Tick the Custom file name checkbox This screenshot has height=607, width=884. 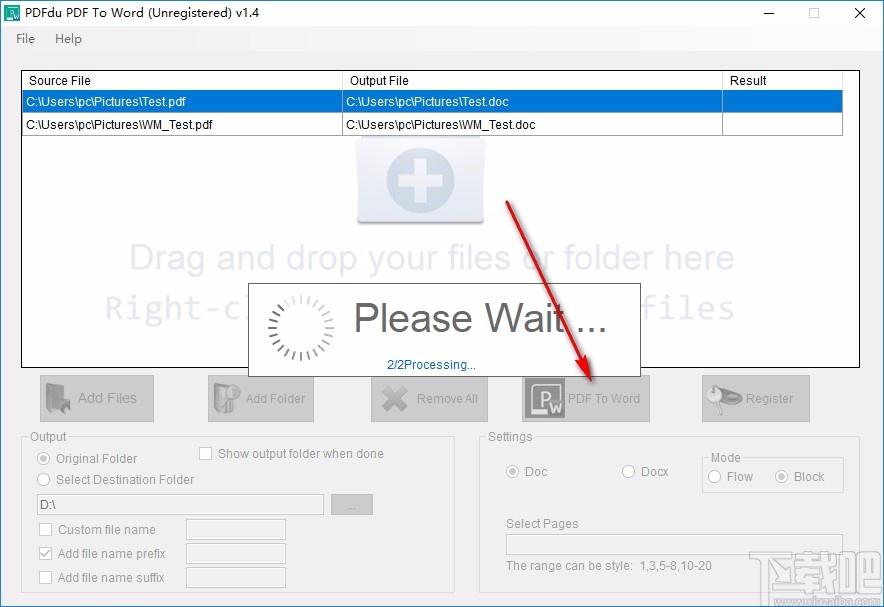tap(46, 530)
